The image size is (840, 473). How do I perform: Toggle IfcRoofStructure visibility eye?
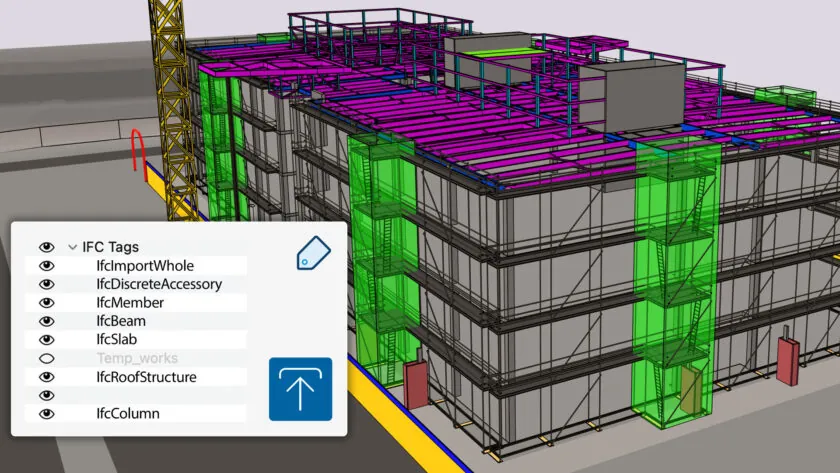pos(45,377)
